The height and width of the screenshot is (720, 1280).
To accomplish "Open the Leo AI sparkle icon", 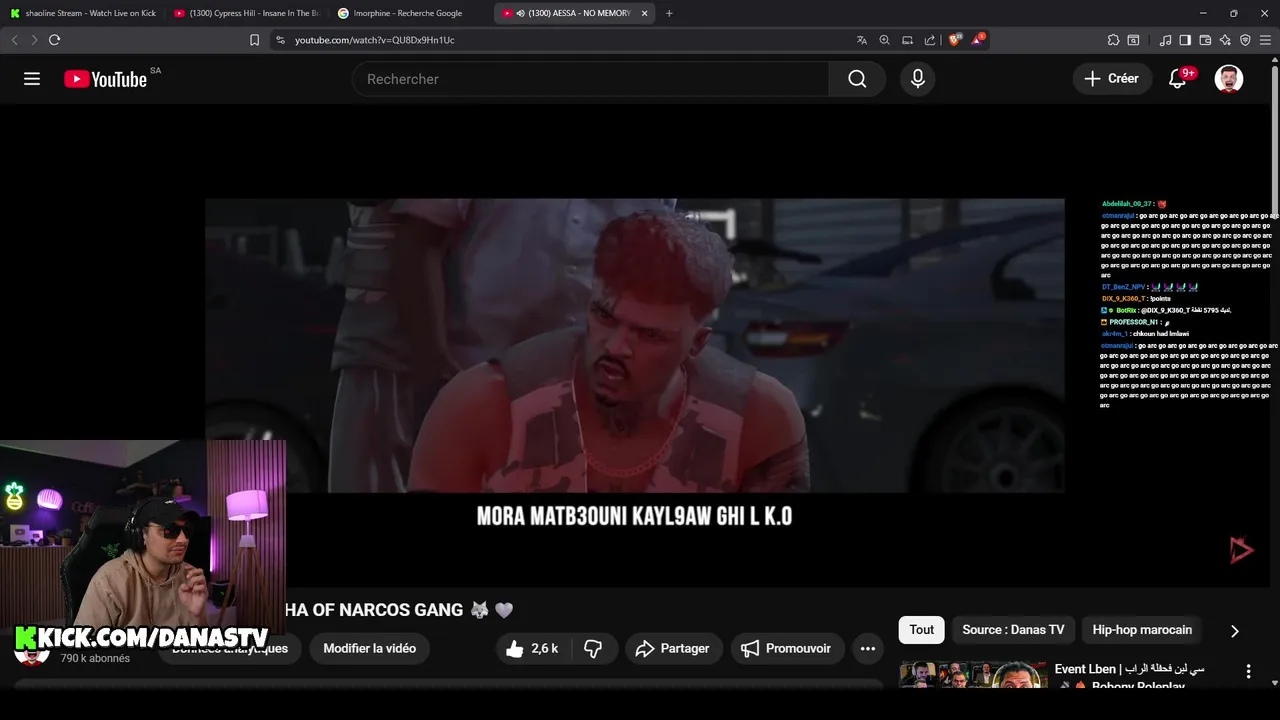I will tap(1225, 40).
